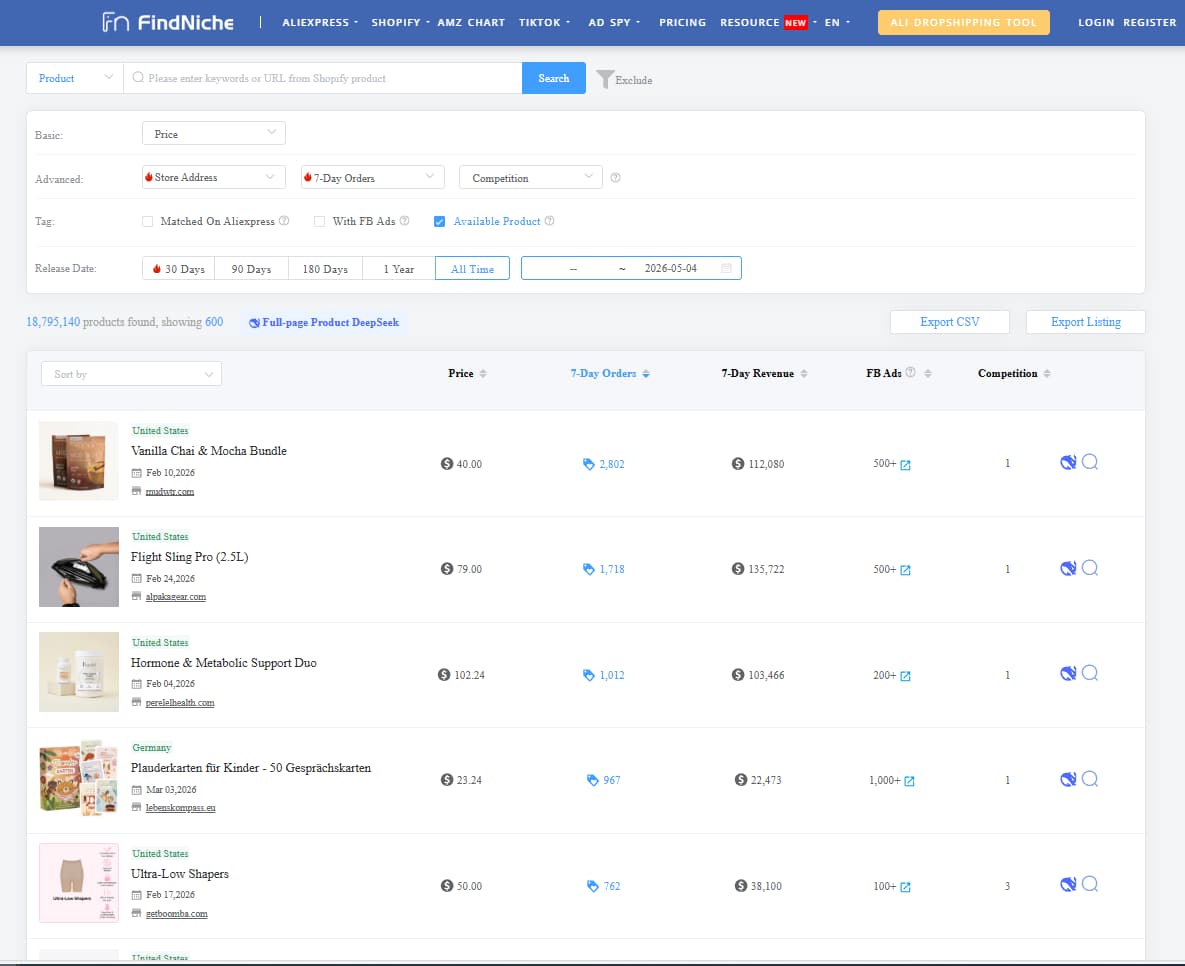Sort by 7-Day Revenue arrows
Image resolution: width=1185 pixels, height=966 pixels.
[x=803, y=373]
